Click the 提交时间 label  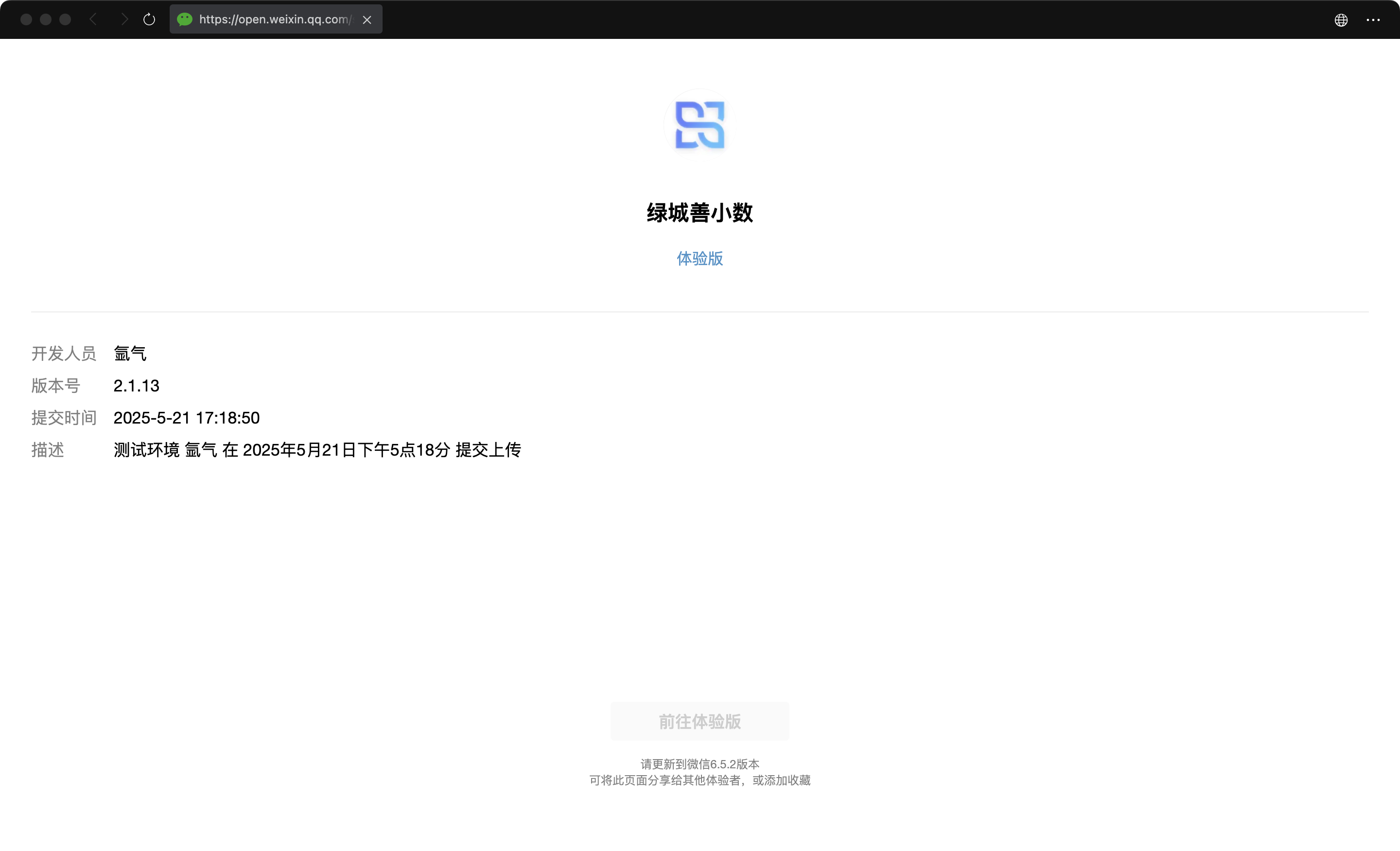tap(64, 417)
